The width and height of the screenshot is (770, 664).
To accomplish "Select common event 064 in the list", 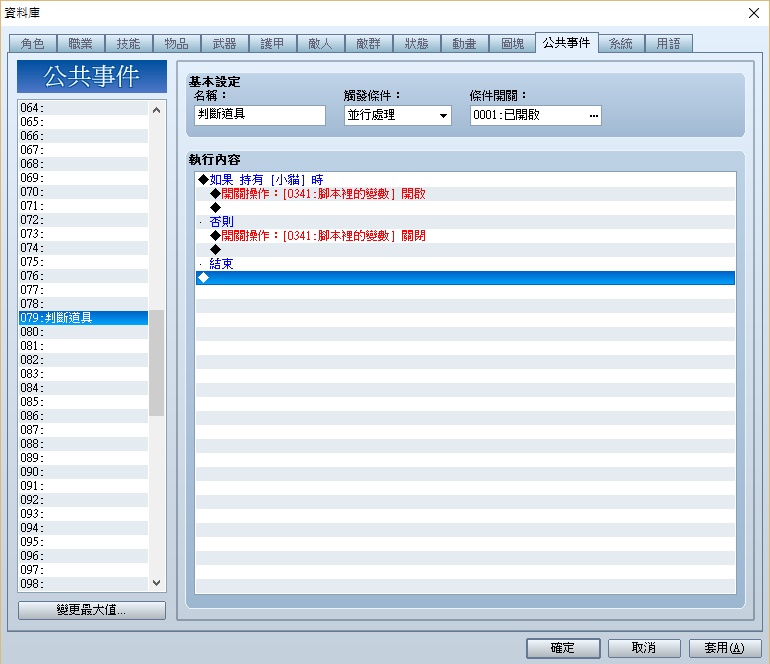I will 83,108.
